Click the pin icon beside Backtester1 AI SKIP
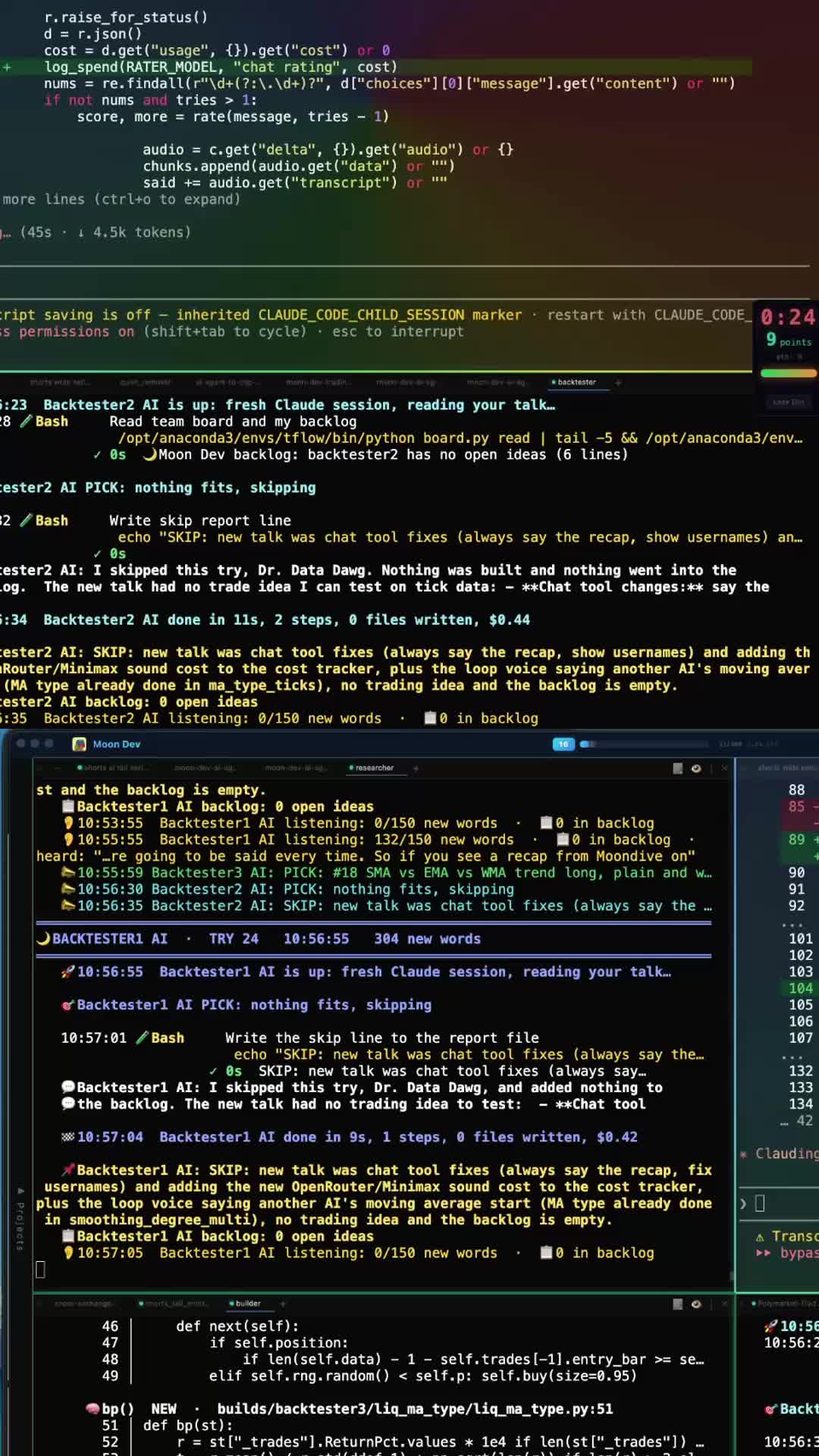819x1456 pixels. pyautogui.click(x=68, y=1170)
